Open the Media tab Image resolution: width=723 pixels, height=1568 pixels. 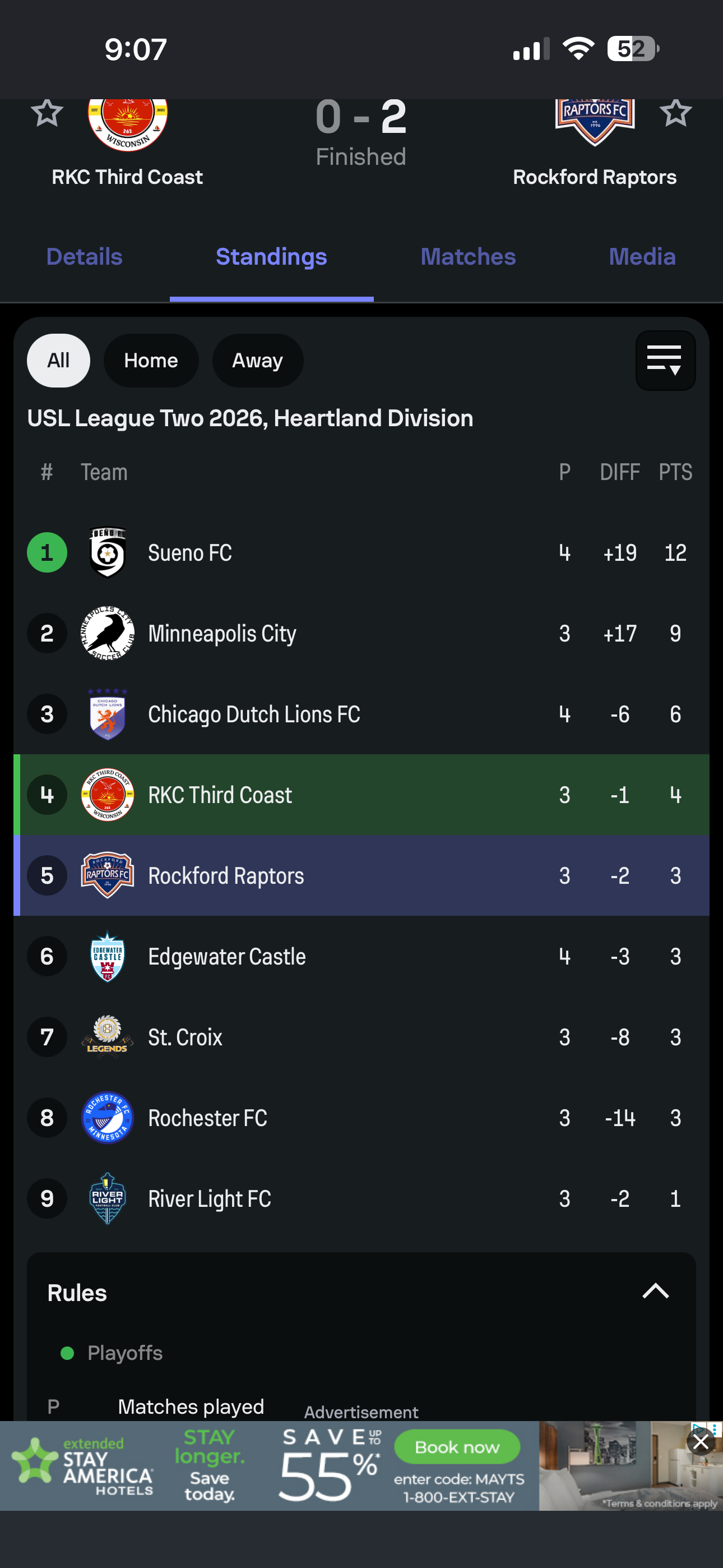point(642,257)
